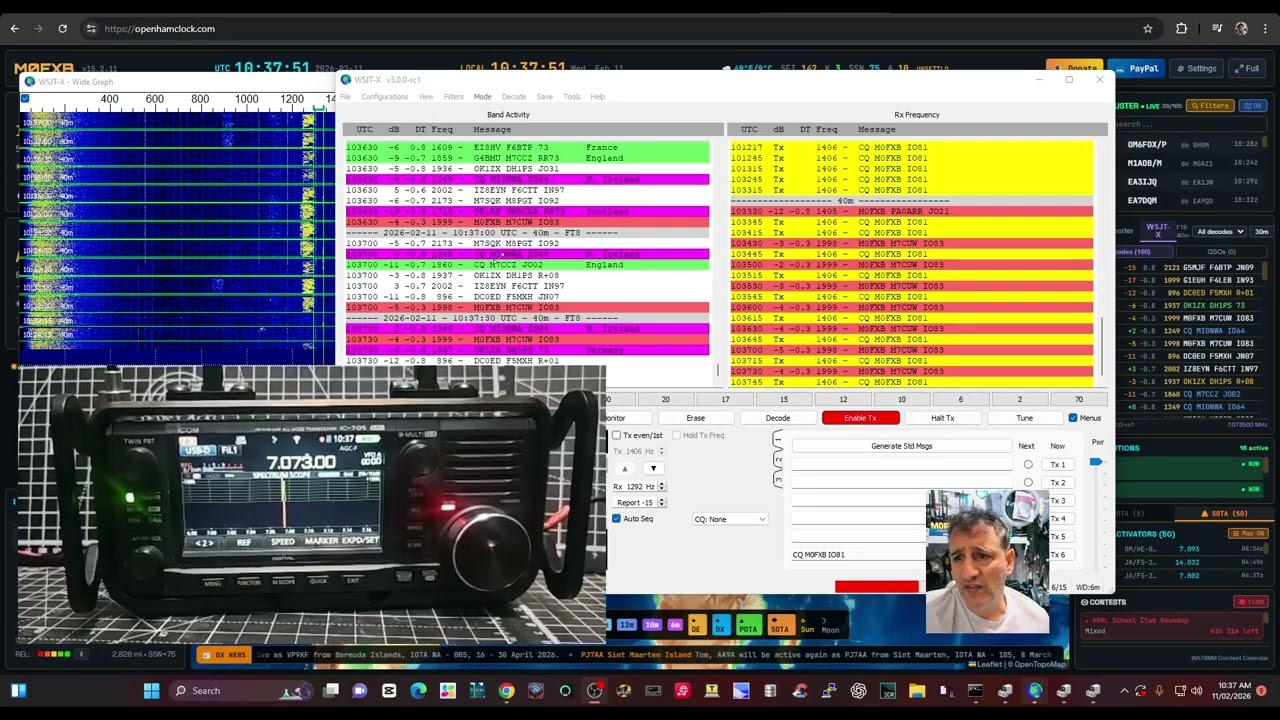The height and width of the screenshot is (720, 1280).
Task: Open WSJT-X Tools menu
Action: (x=572, y=97)
